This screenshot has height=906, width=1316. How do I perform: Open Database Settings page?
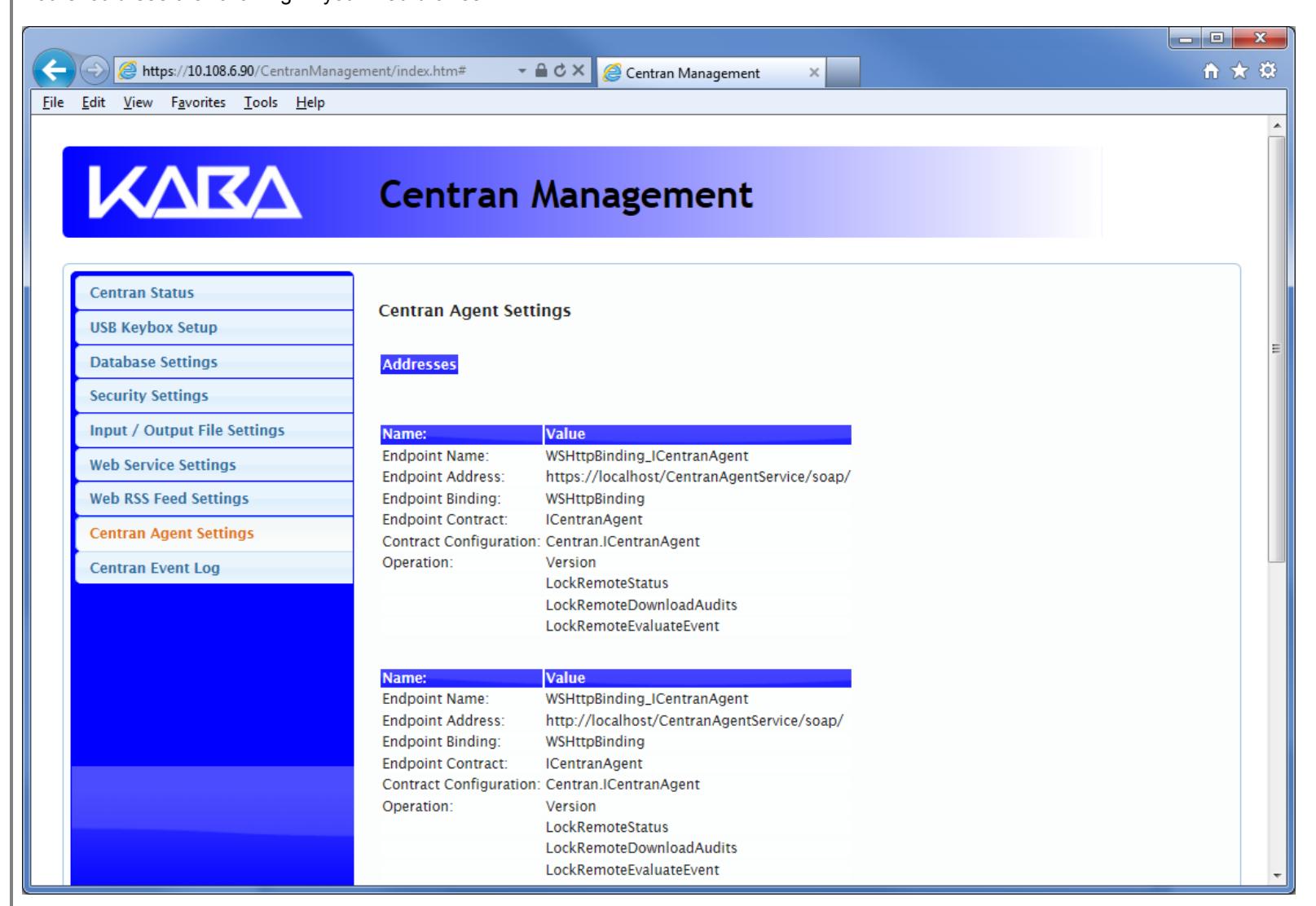pos(214,362)
